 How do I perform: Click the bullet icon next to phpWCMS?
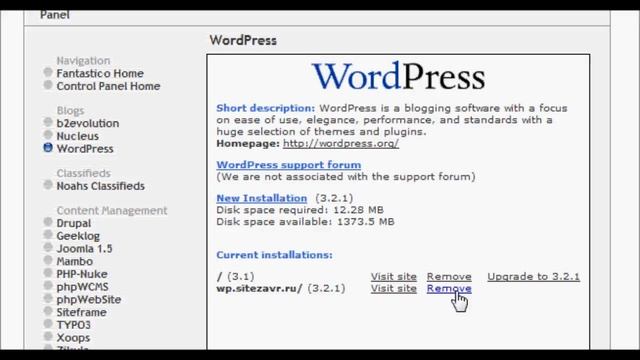tap(48, 286)
